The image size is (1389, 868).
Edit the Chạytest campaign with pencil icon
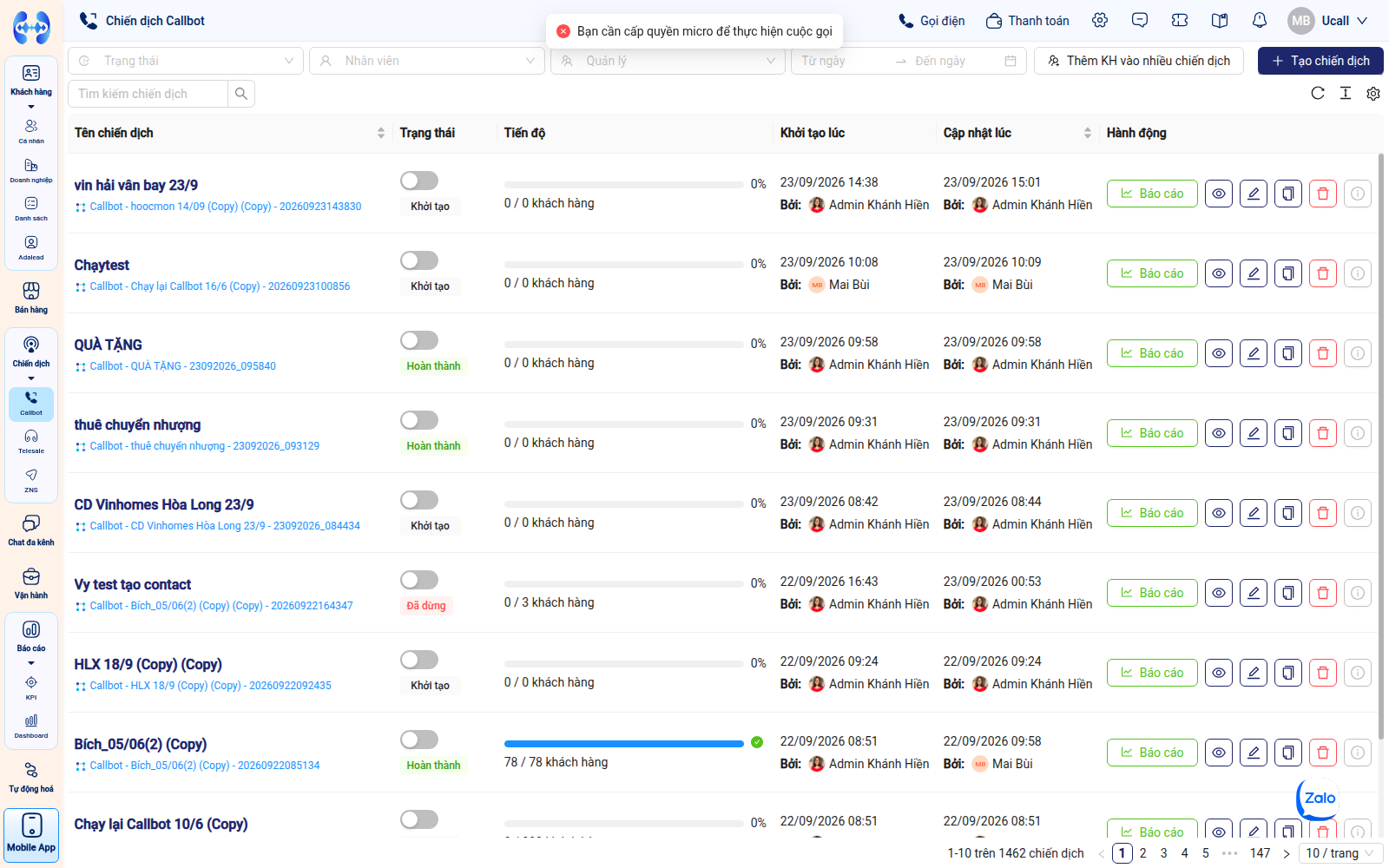pos(1254,273)
